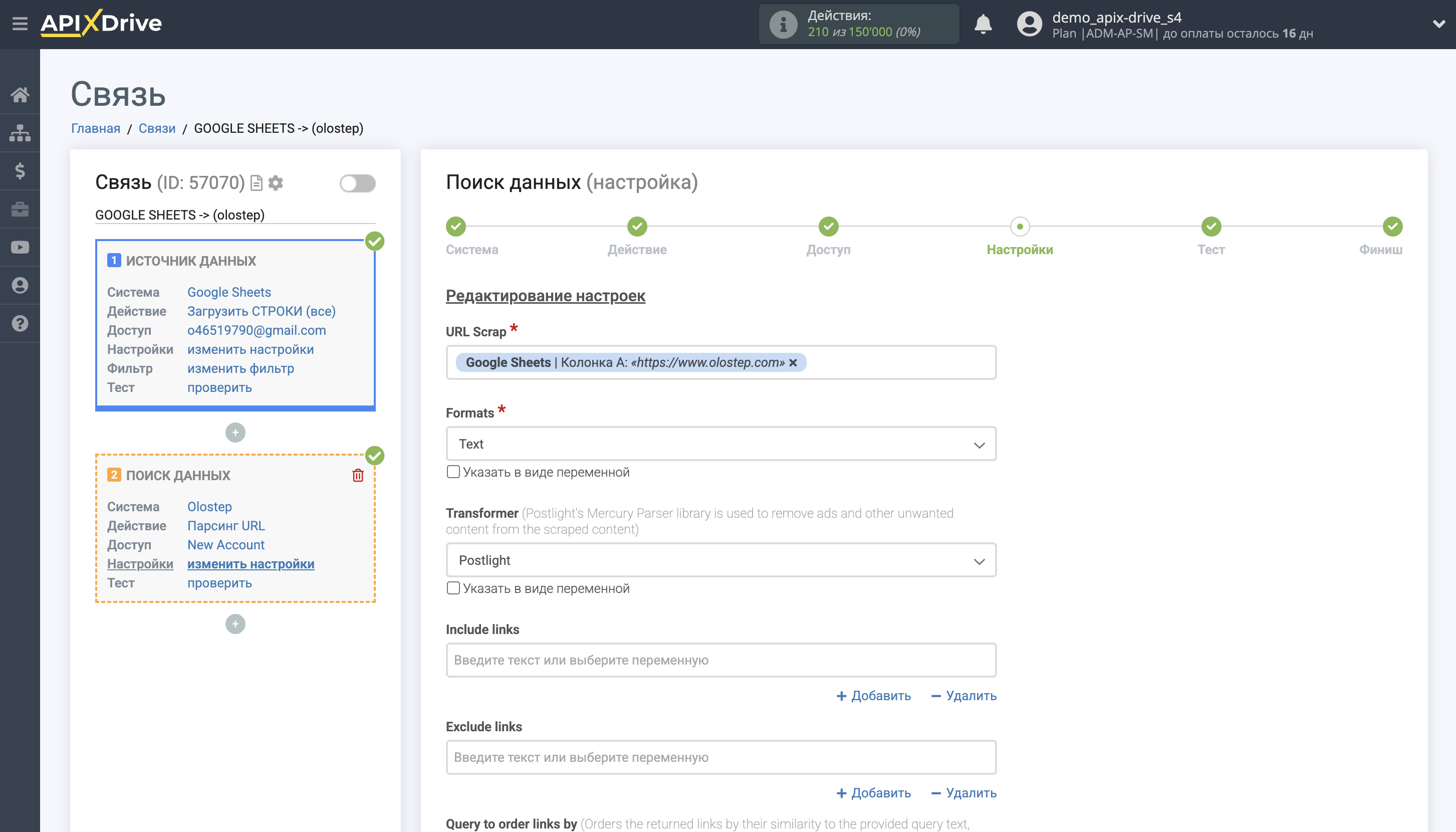The width and height of the screenshot is (1456, 832).
Task: Click the dollar billing sidebar icon
Action: 20,171
